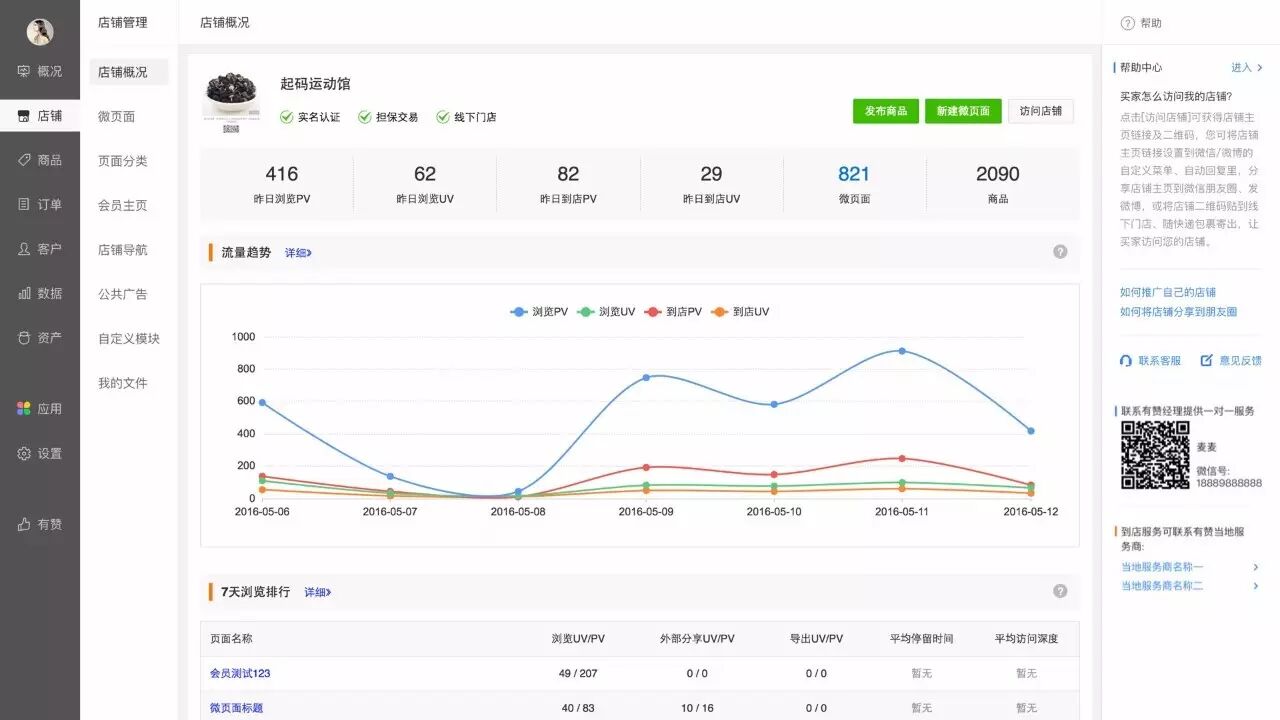Open 流量趋势 详细 link

tap(298, 253)
